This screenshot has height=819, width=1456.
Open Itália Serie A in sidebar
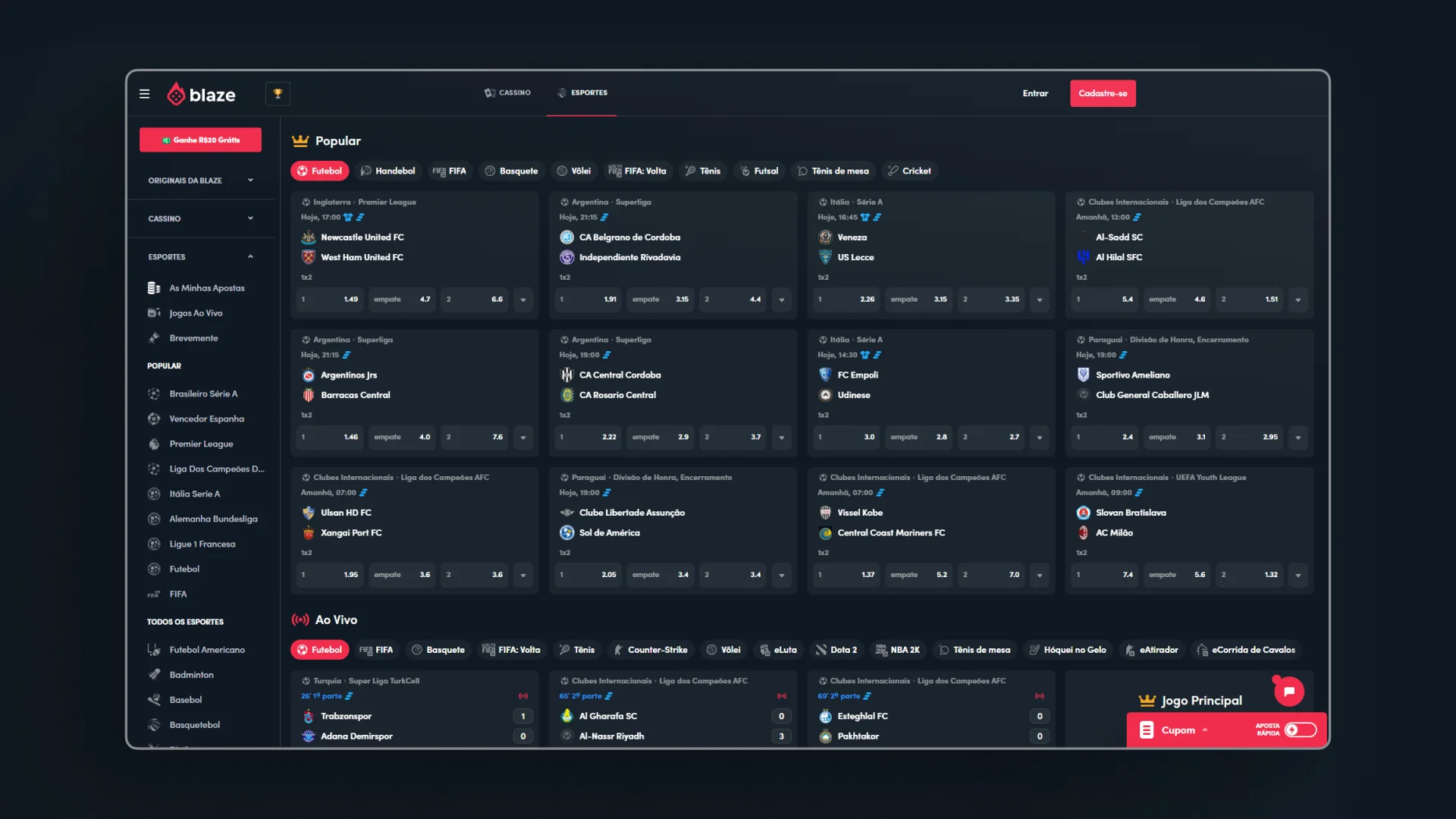click(x=195, y=494)
